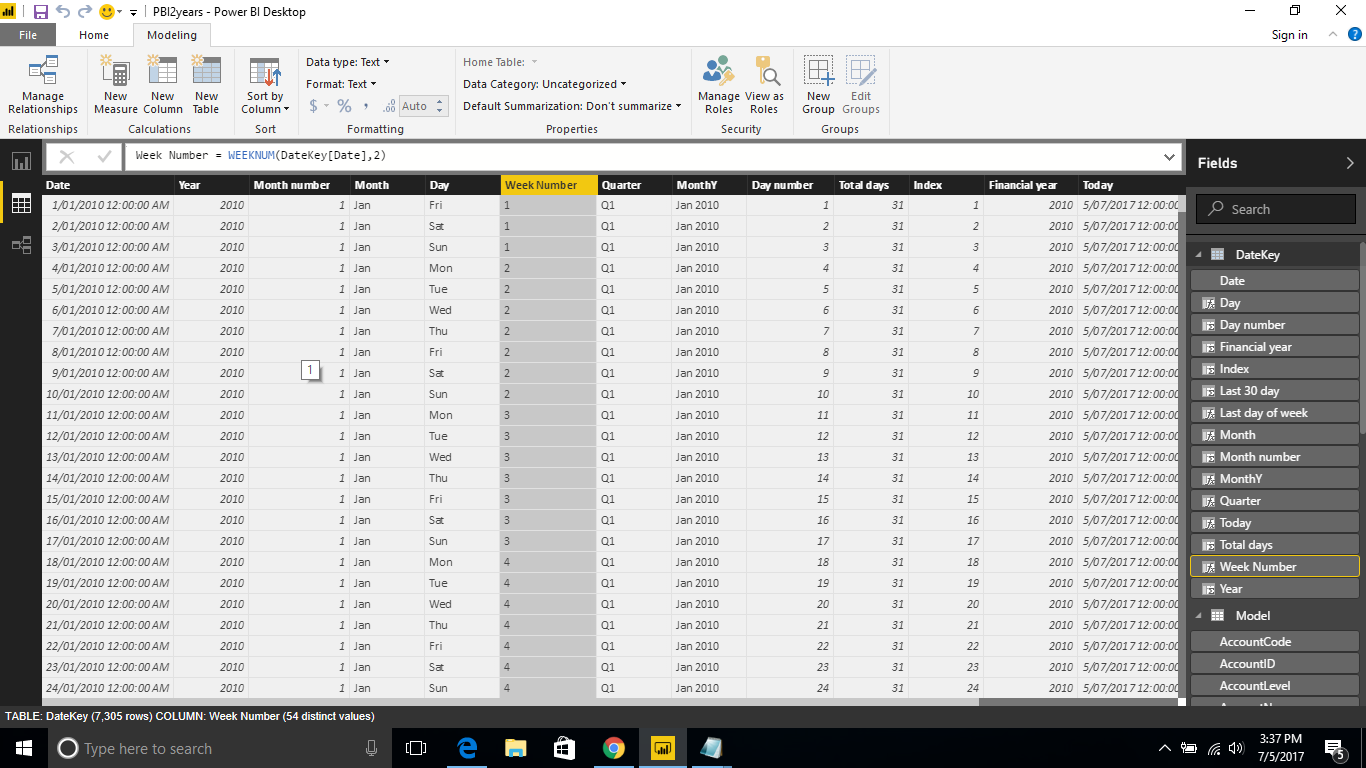Open Chrome from the taskbar
Screen dimensions: 1366x768
click(x=614, y=748)
